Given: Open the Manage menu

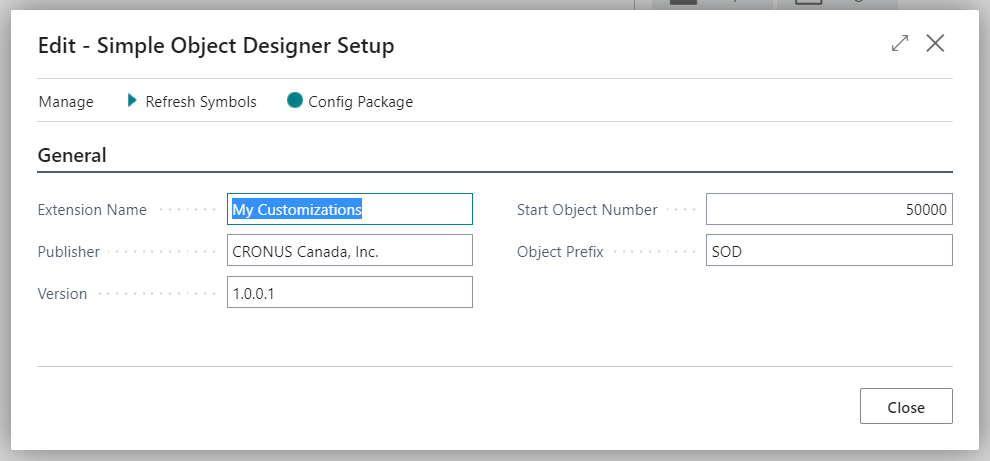Looking at the screenshot, I should pos(66,102).
